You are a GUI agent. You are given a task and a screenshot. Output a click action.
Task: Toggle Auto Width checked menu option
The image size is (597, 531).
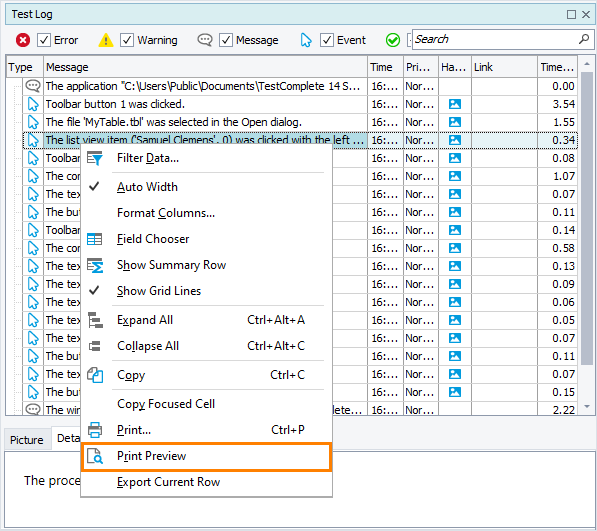point(206,187)
